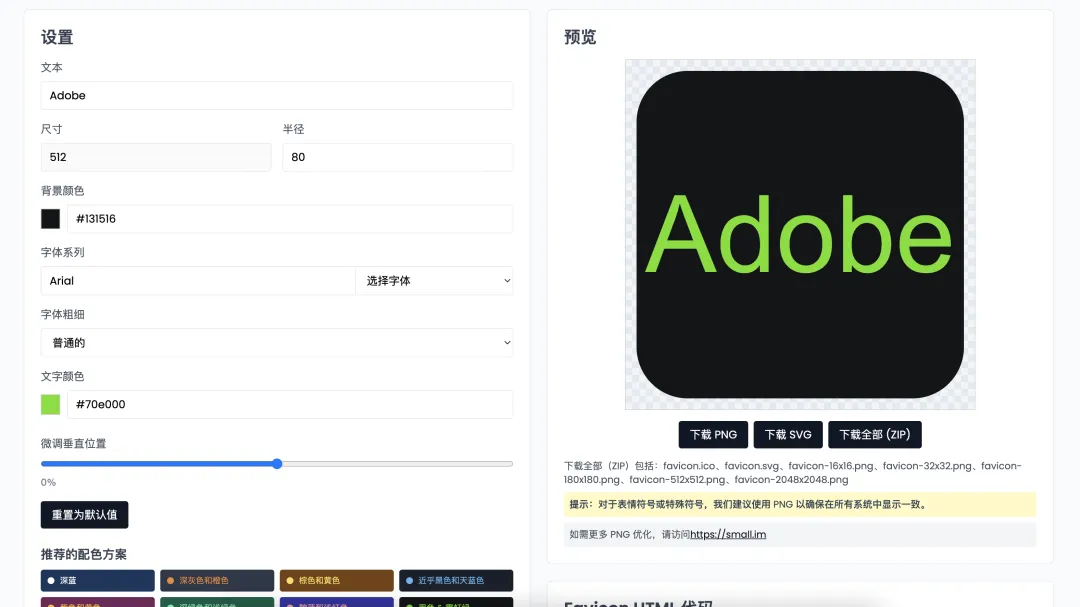Viewport: 1080px width, 607px height.
Task: Open the 字体粗细 dropdown showing 普通的
Action: click(276, 342)
